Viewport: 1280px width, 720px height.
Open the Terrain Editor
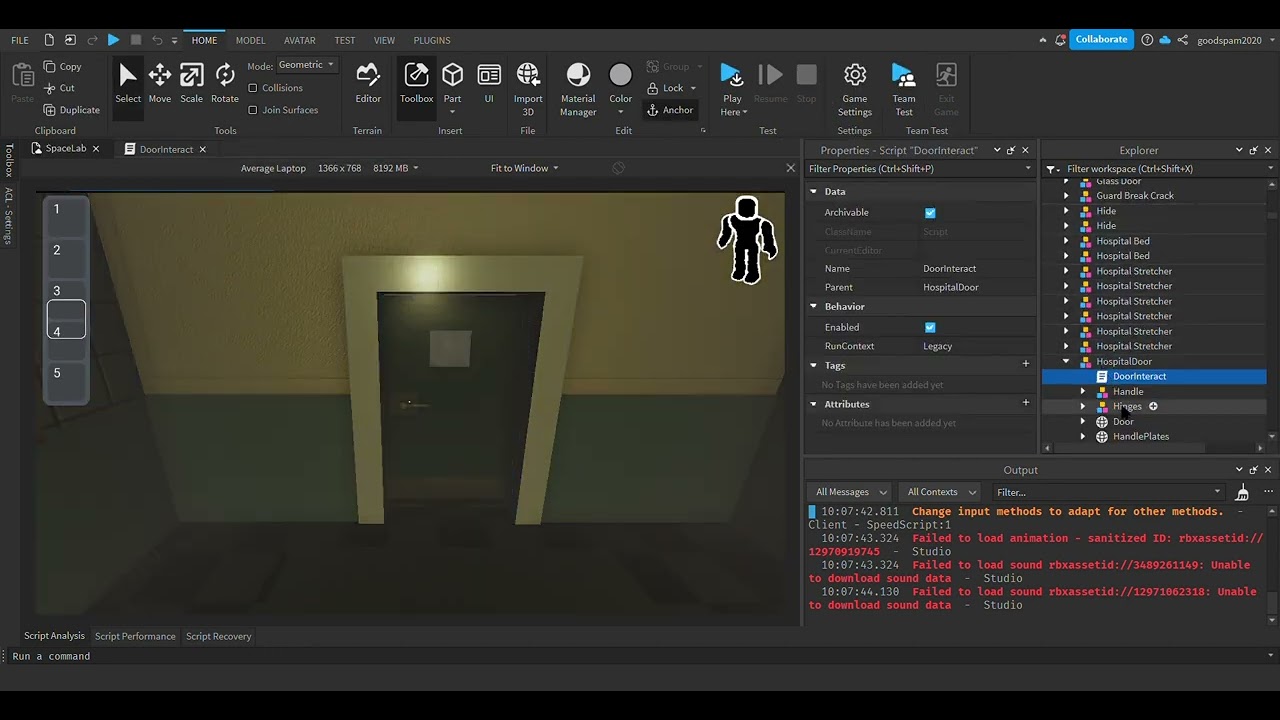(368, 83)
